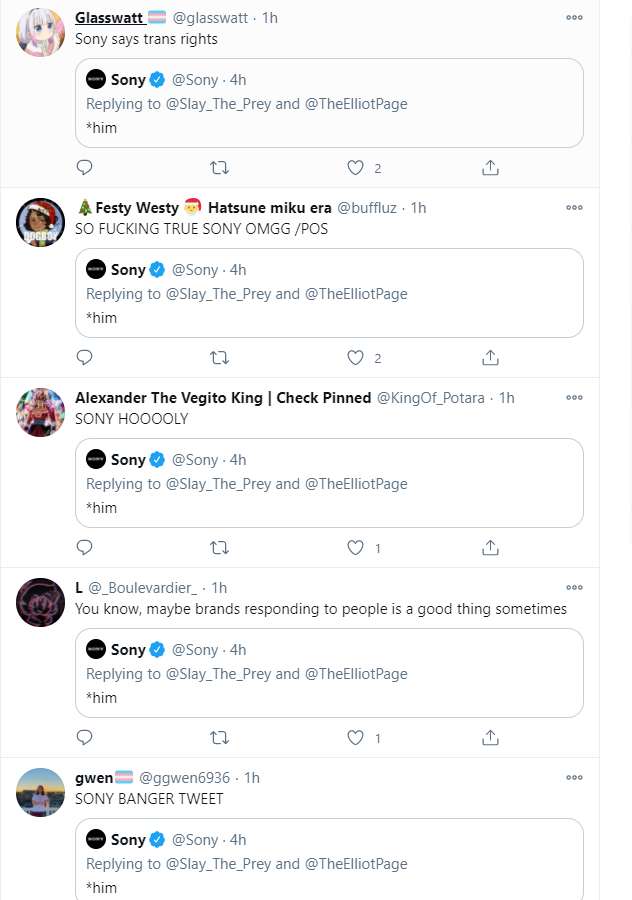The height and width of the screenshot is (900, 632).
Task: Like the _Boulevardier_ tweet
Action: 355,738
